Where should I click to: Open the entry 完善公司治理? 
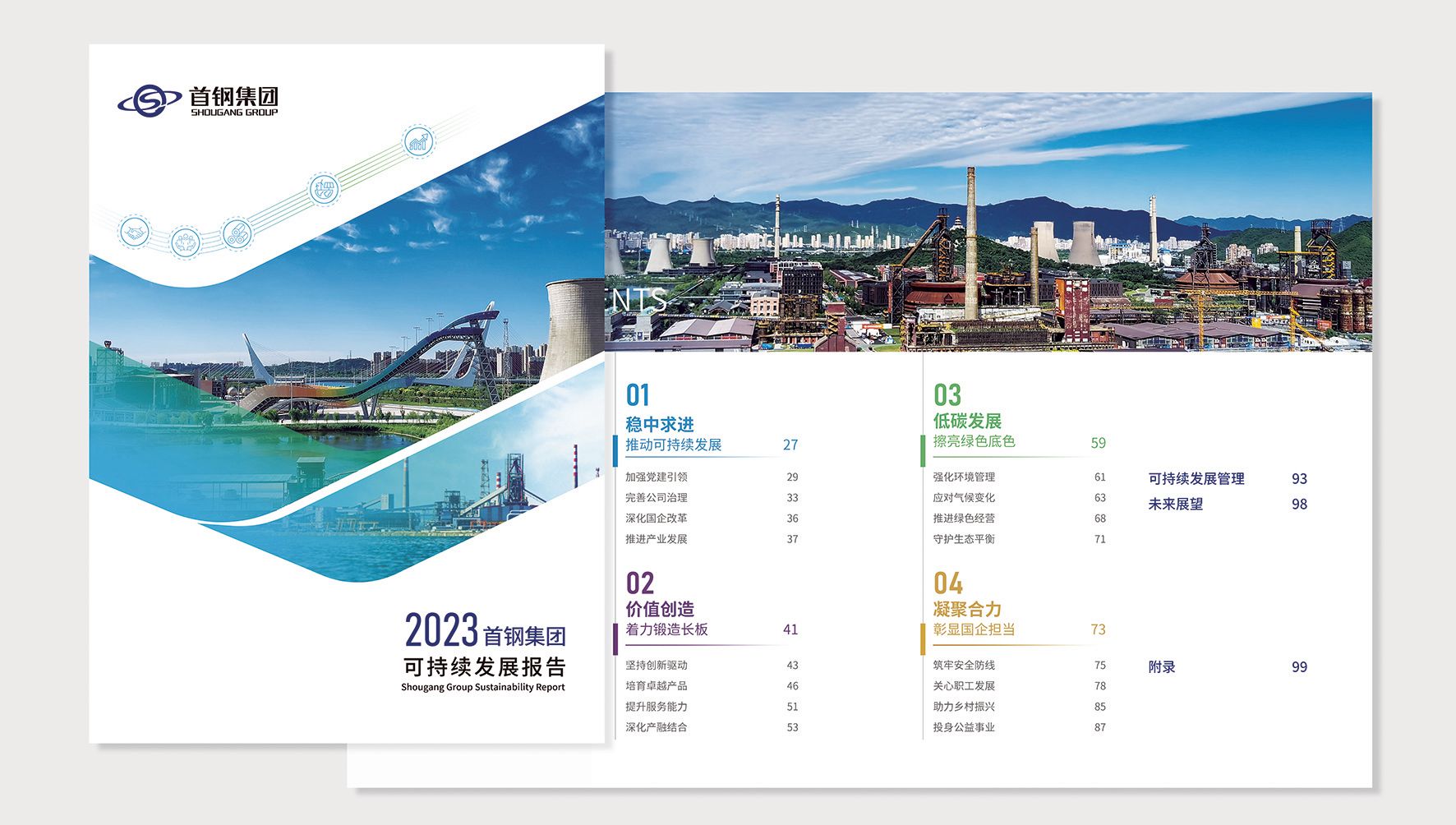(657, 497)
